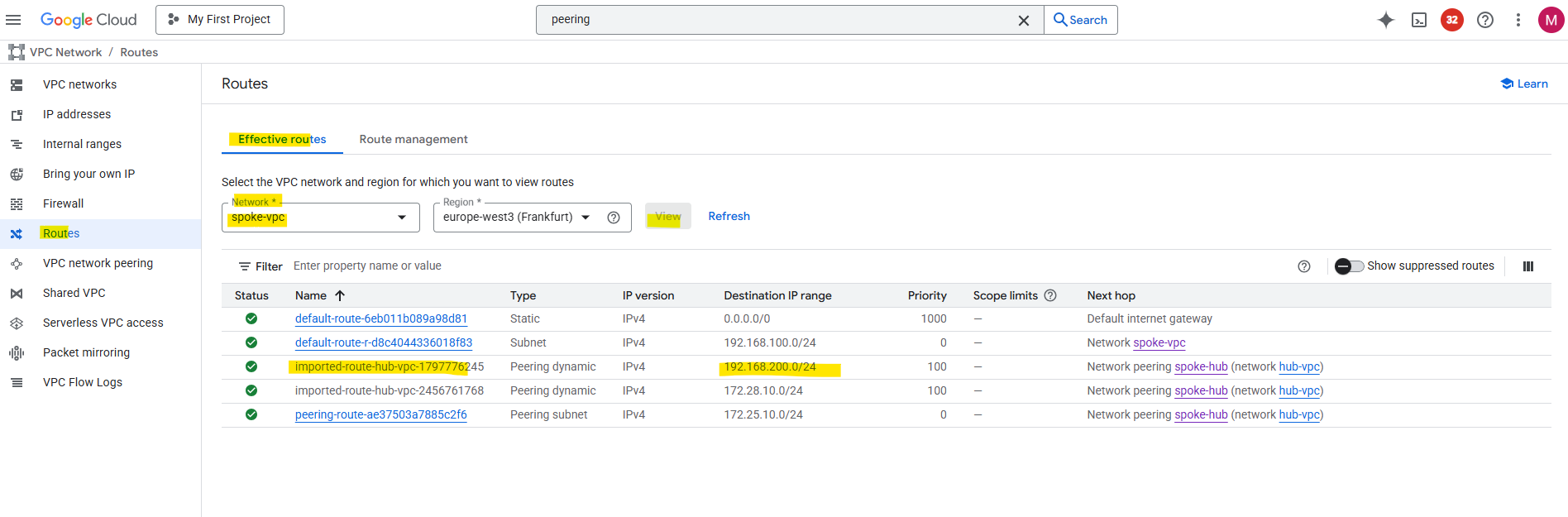The image size is (1568, 517).
Task: Open column display options icon
Action: 1527,266
